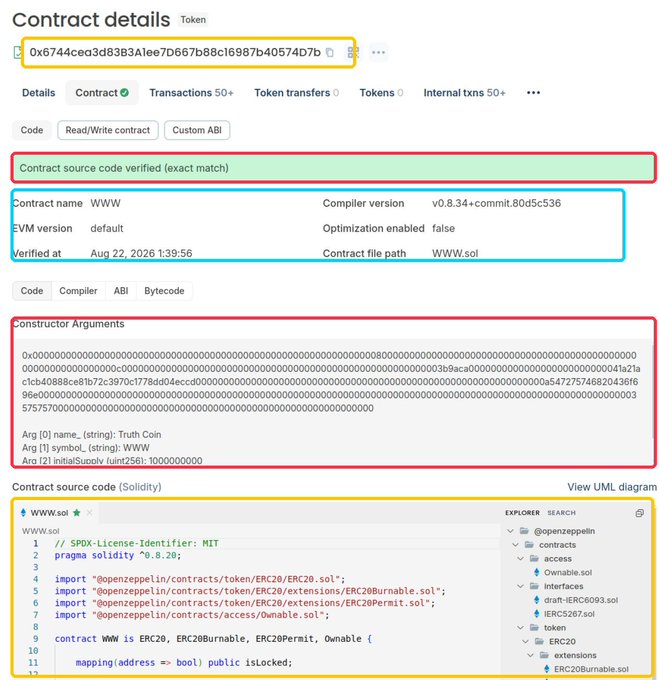Click the token folder icon
Image resolution: width=659 pixels, height=680 pixels.
point(534,628)
